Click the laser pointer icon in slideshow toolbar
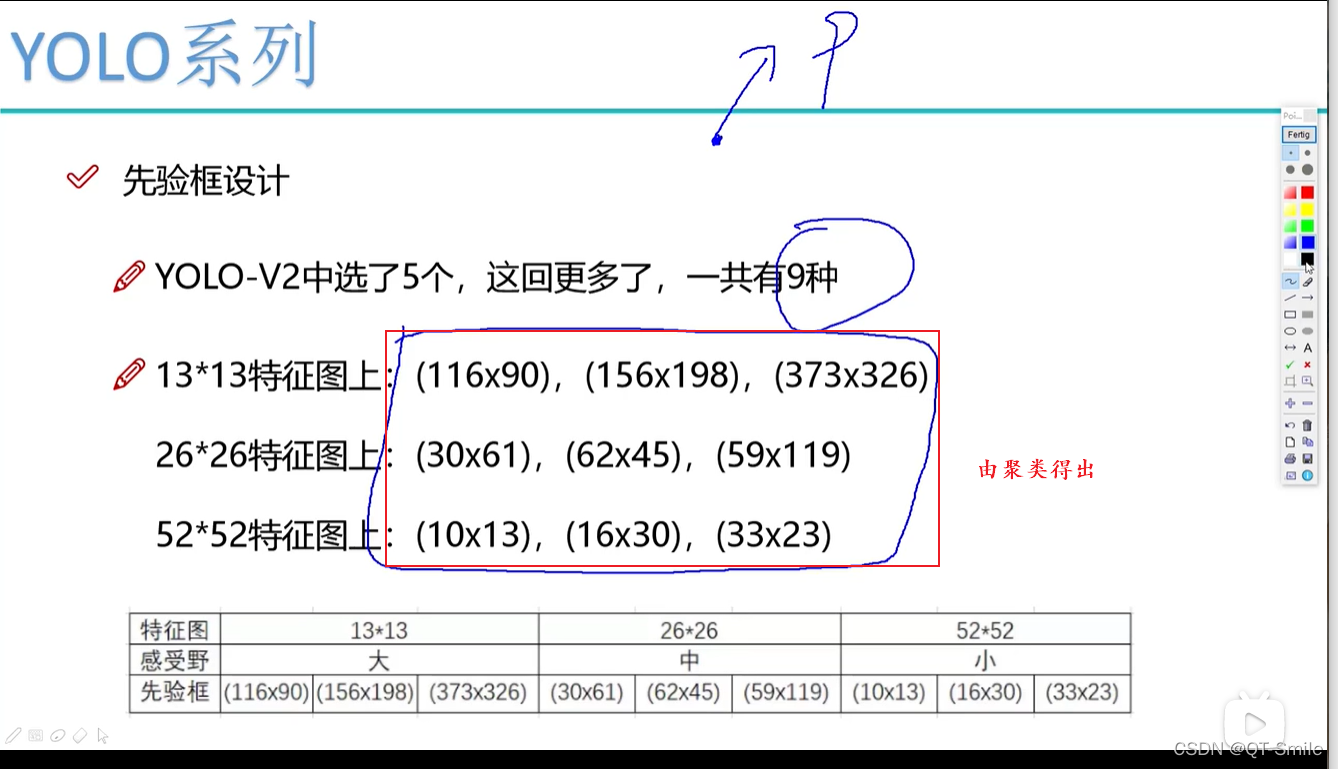Image resolution: width=1338 pixels, height=769 pixels. pos(58,736)
